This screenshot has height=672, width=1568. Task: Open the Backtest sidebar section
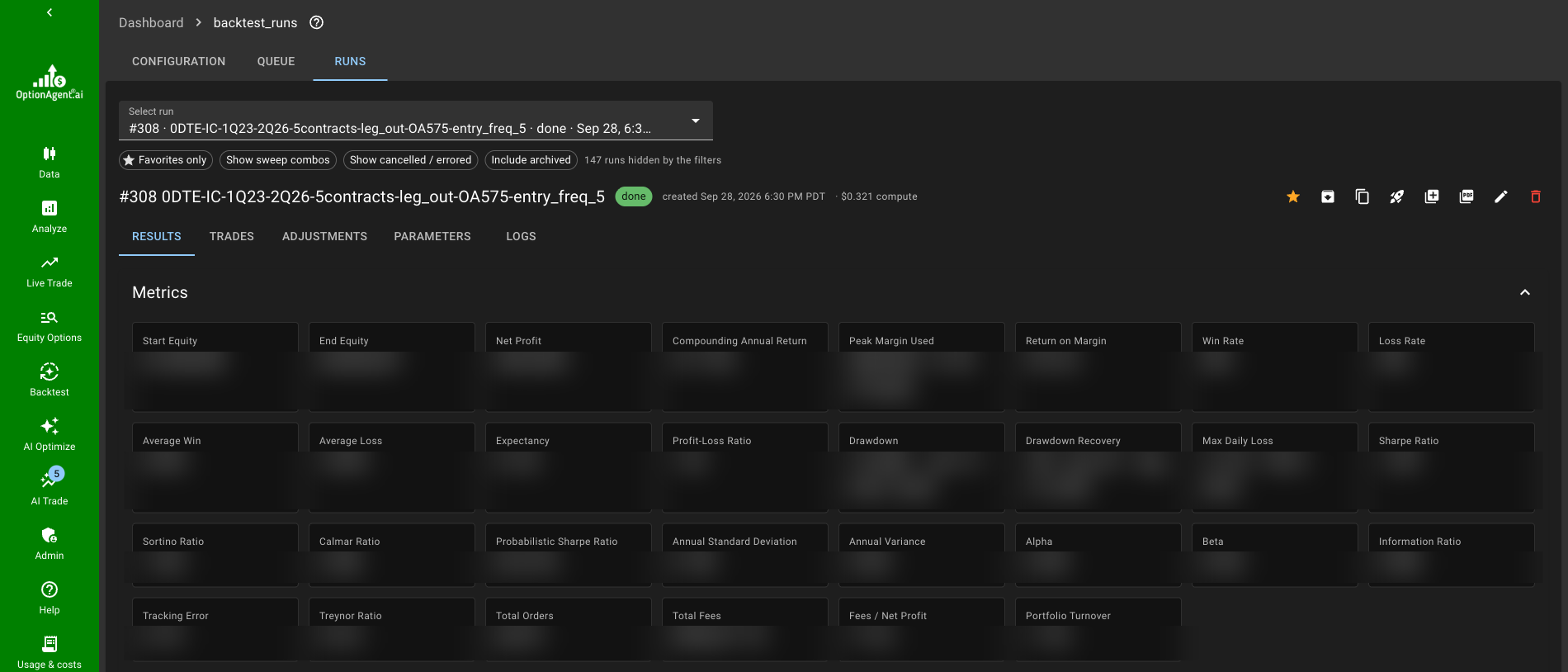pyautogui.click(x=50, y=380)
